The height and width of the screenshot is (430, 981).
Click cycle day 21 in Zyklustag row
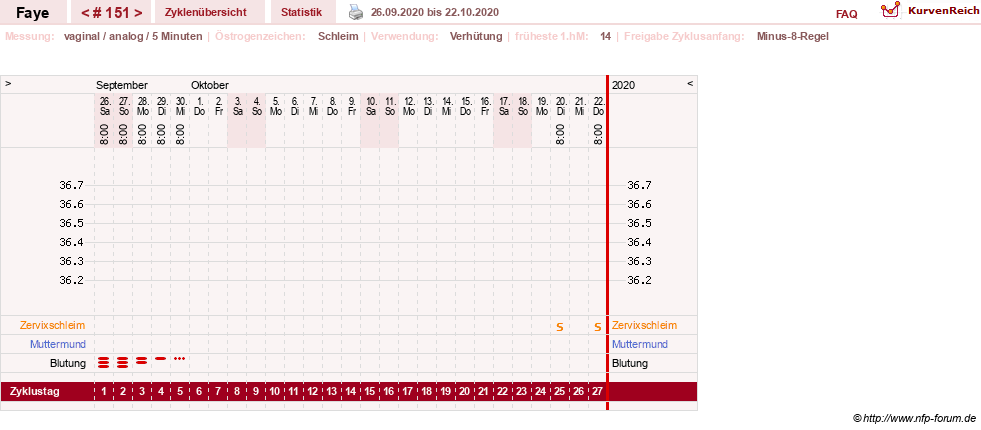point(484,392)
